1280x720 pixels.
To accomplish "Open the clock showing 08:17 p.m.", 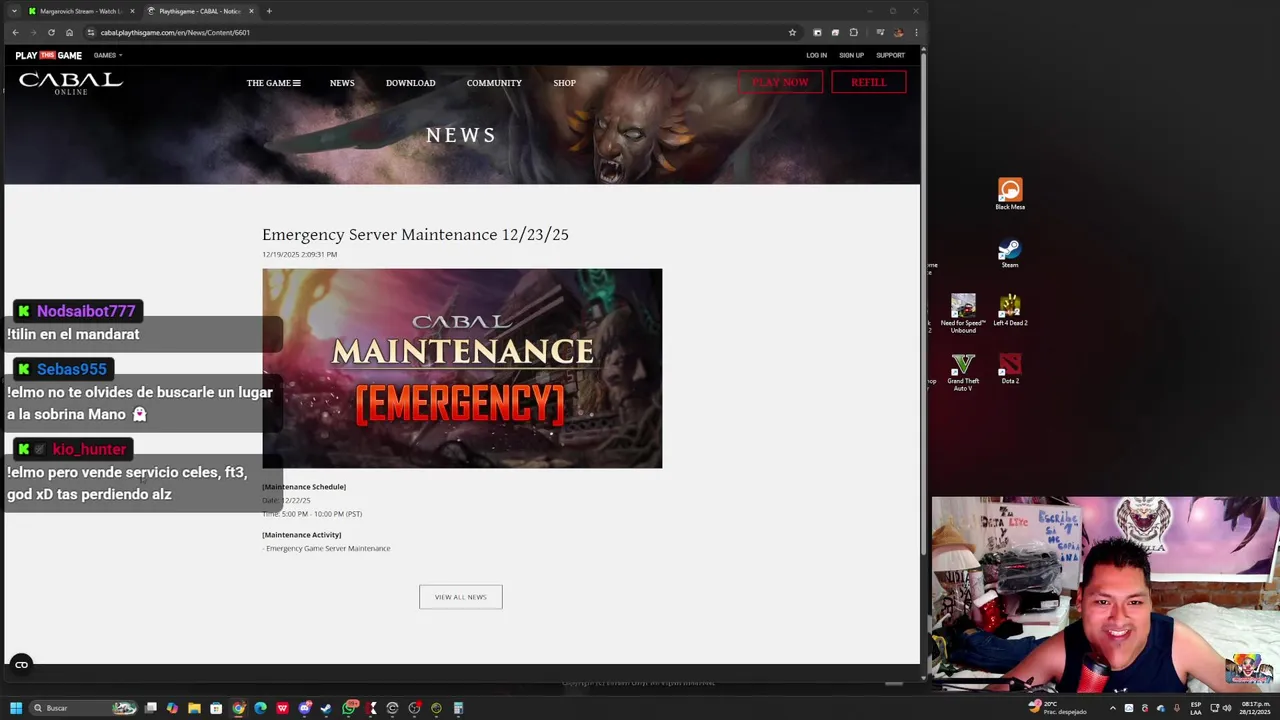I will (x=1256, y=708).
